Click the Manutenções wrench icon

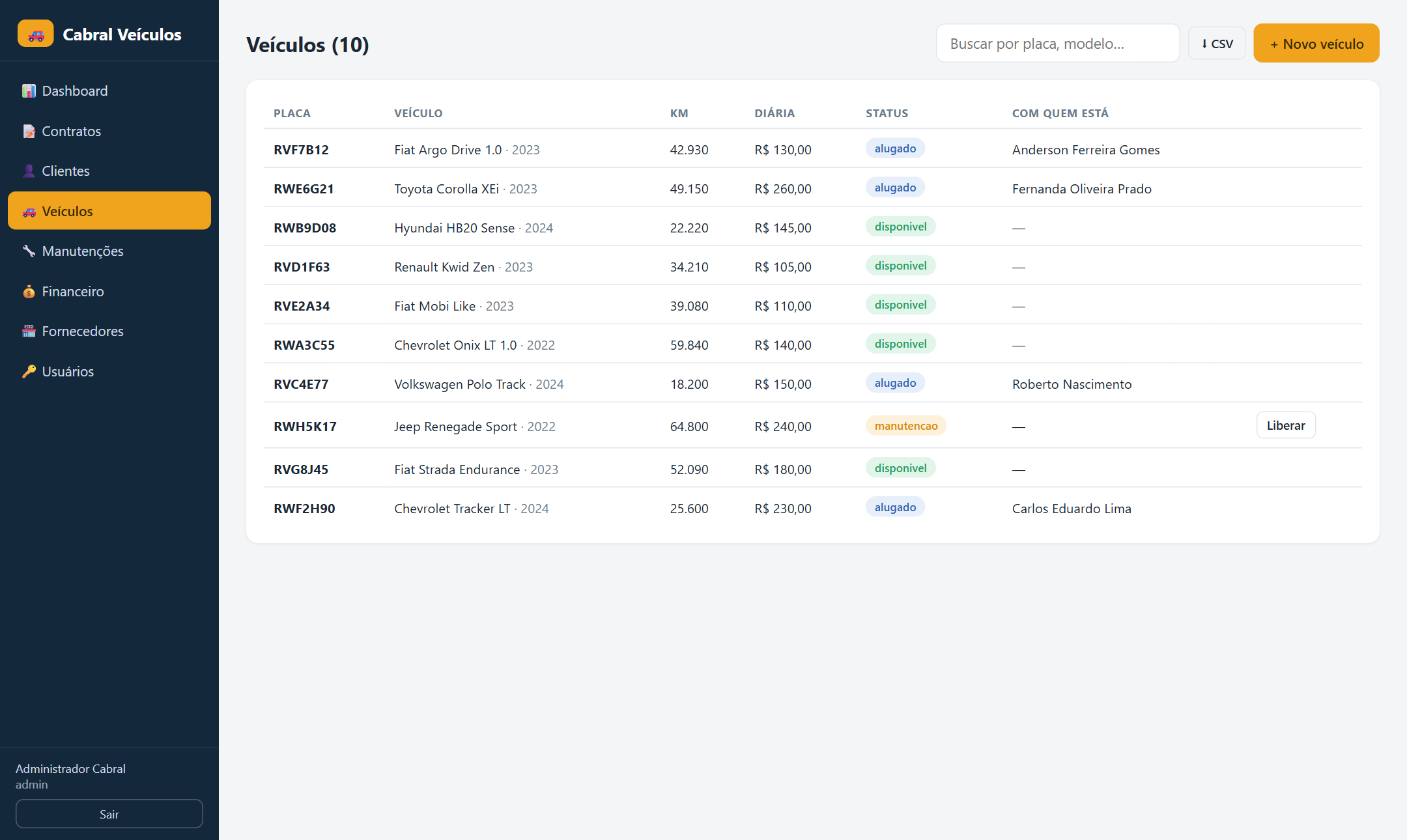[29, 251]
